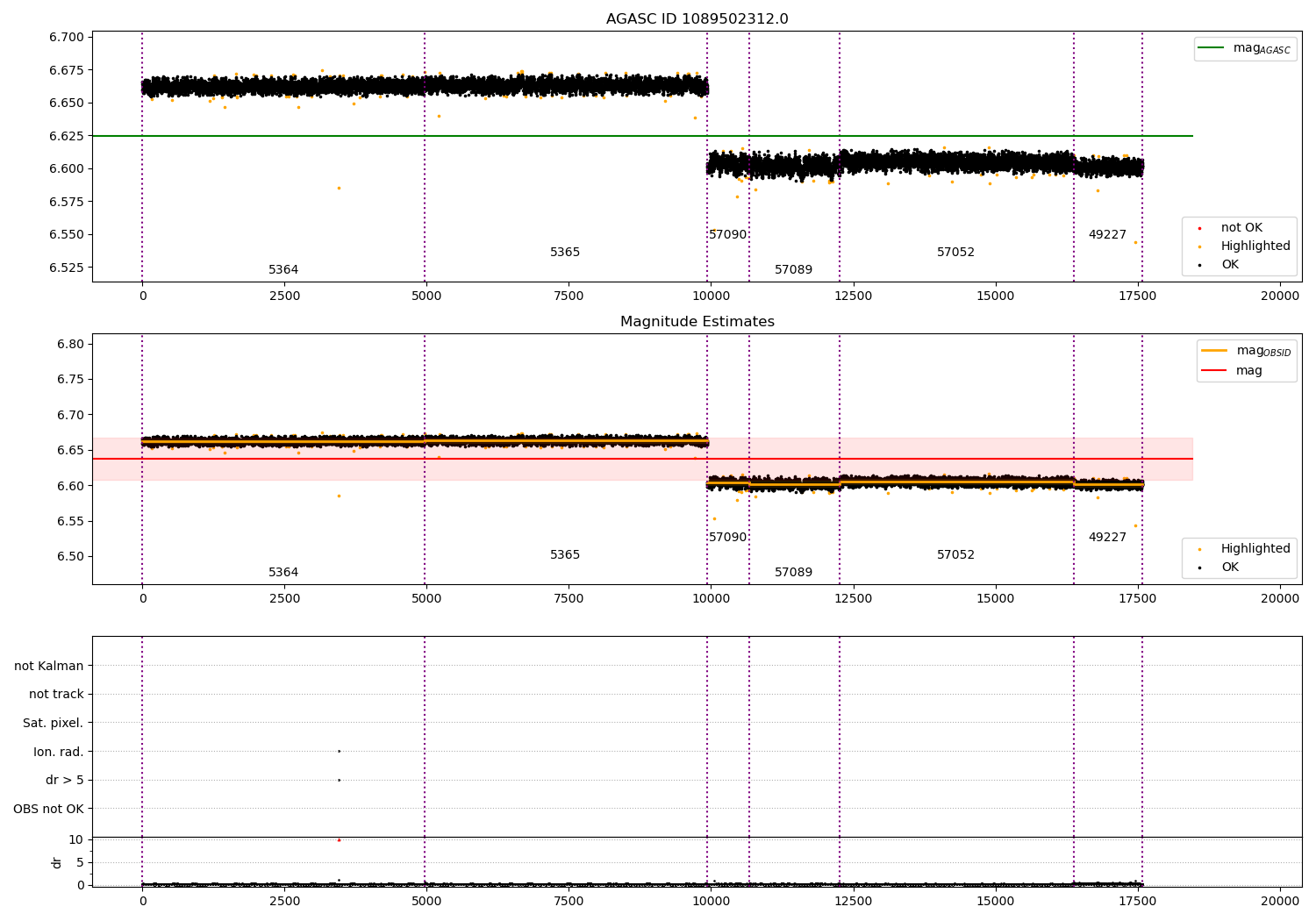Click the 20000 x-tick under top plot
This screenshot has height=921, width=1316.
(1280, 296)
